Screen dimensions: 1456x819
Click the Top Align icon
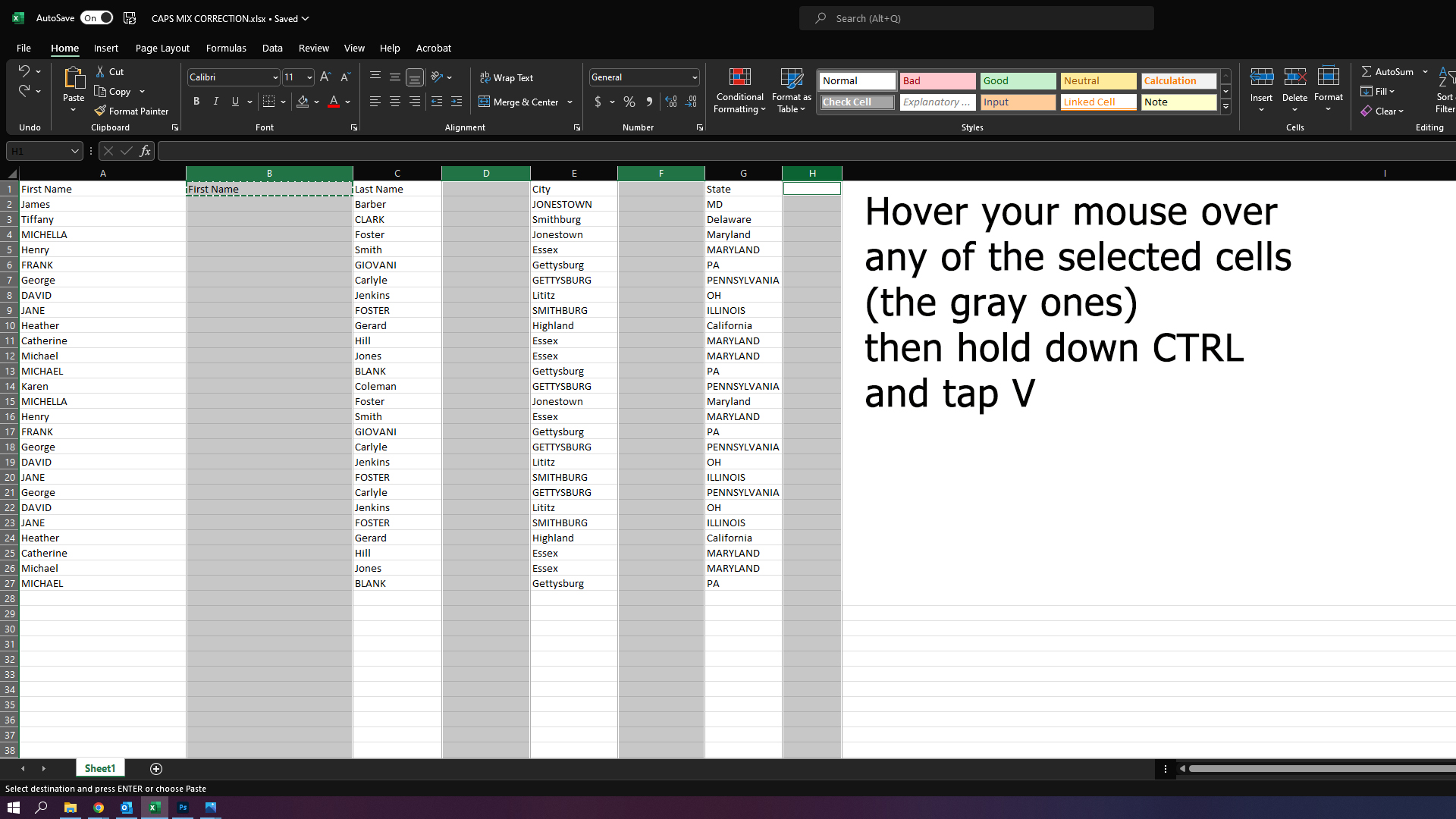tap(375, 77)
